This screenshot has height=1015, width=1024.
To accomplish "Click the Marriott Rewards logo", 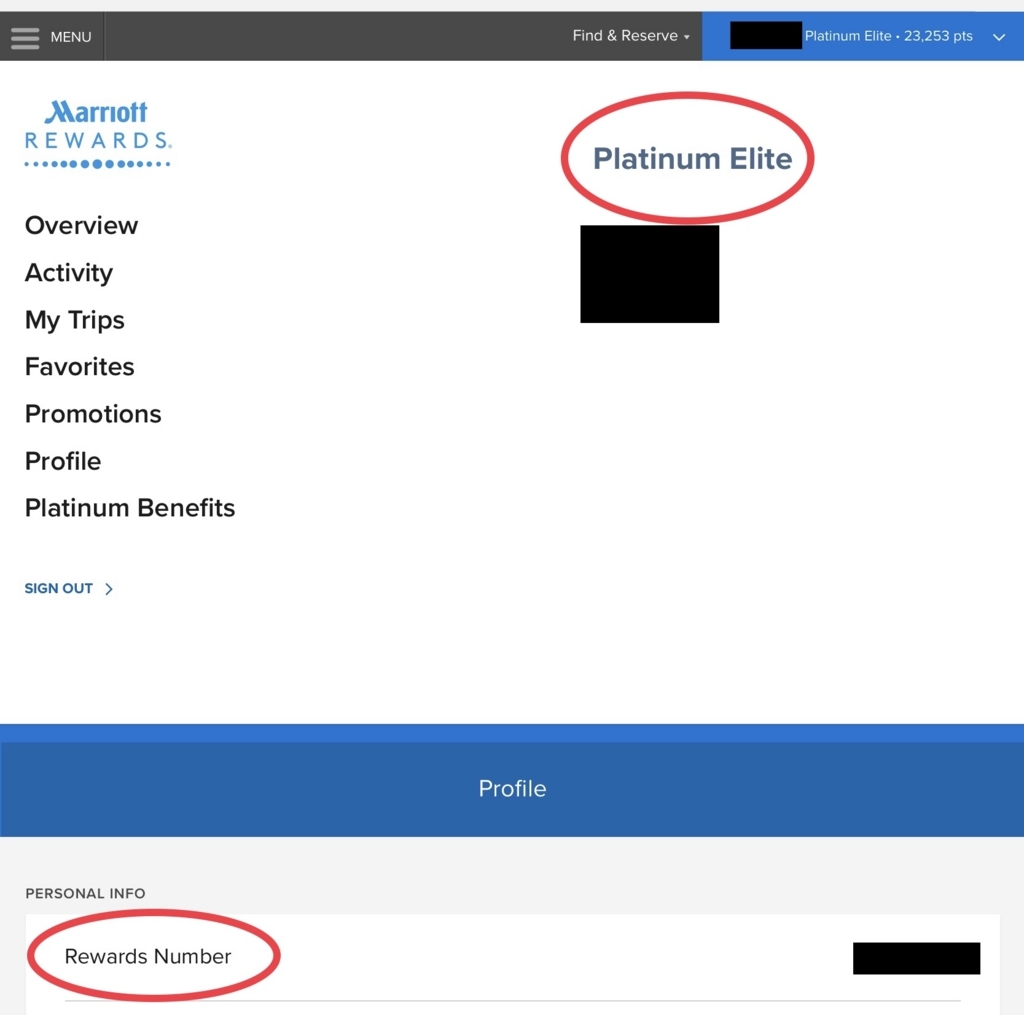I will point(98,134).
